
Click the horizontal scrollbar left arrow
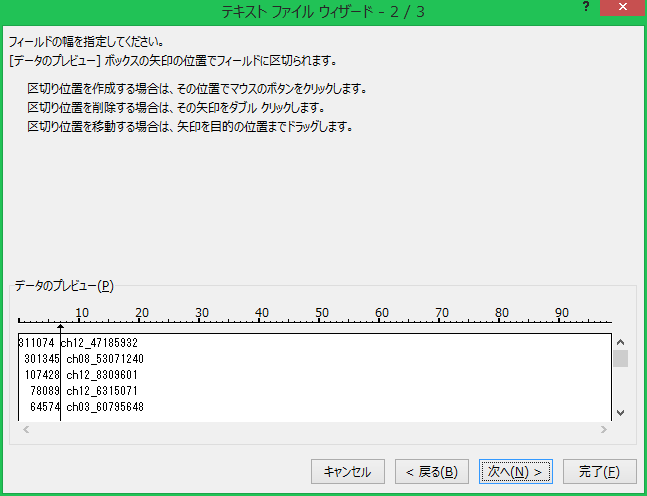25,429
